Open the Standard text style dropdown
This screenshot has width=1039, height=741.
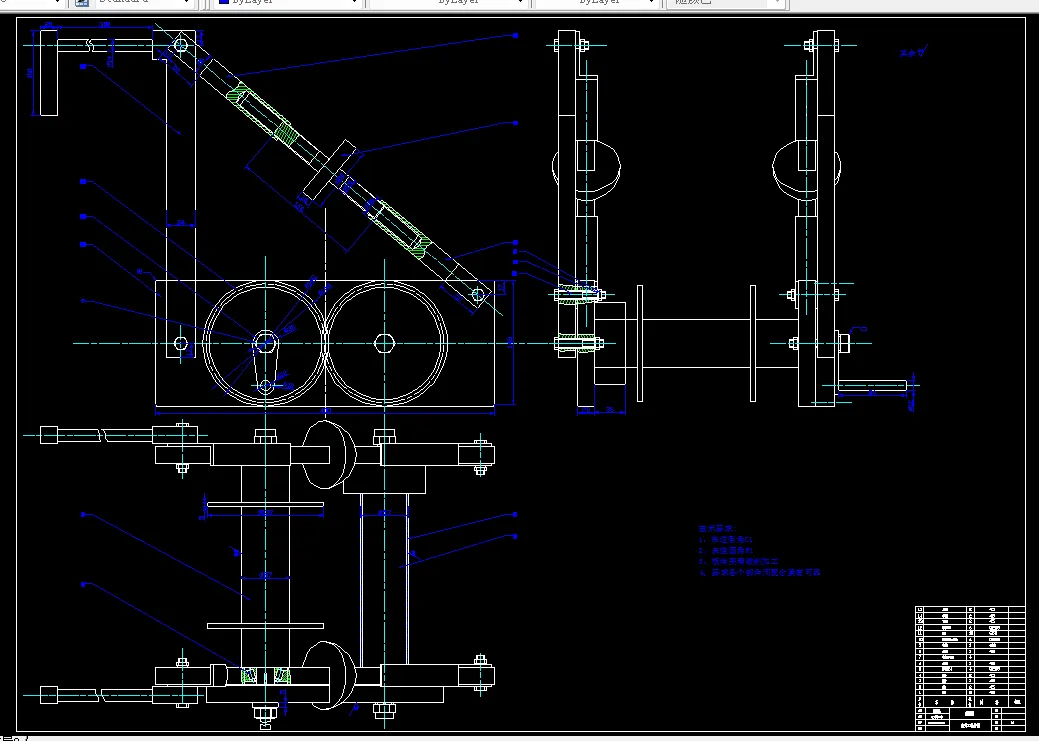pyautogui.click(x=144, y=3)
